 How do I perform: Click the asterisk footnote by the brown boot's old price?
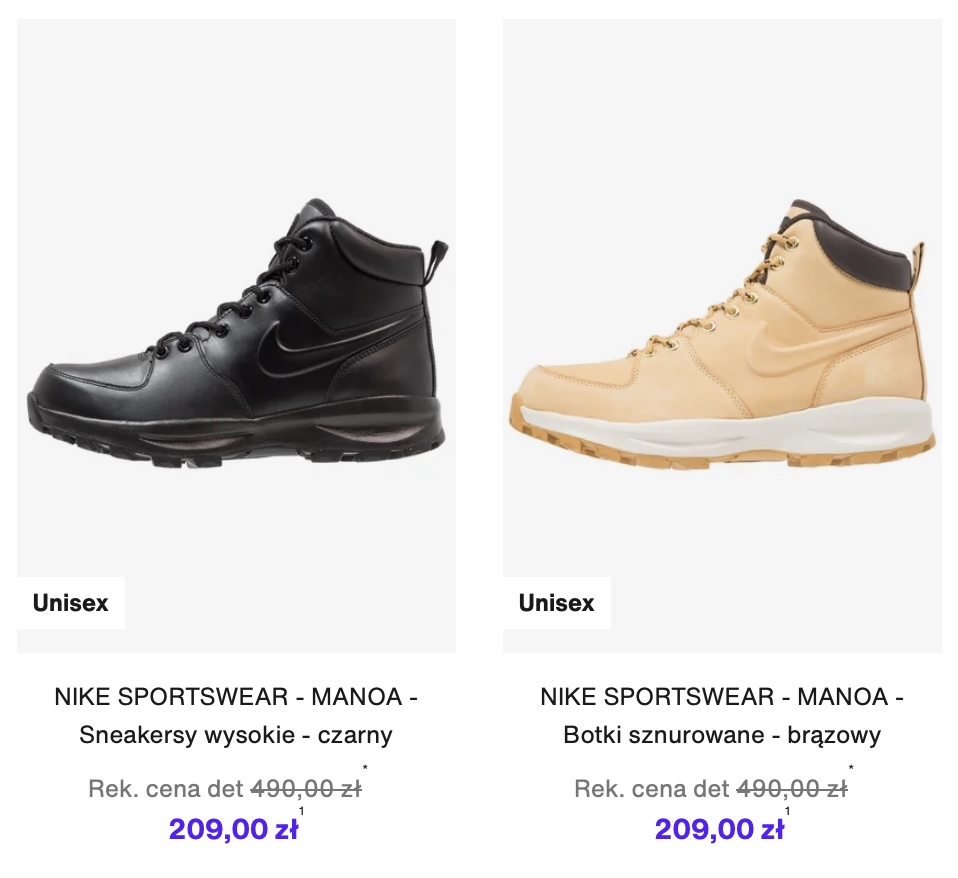pos(852,770)
